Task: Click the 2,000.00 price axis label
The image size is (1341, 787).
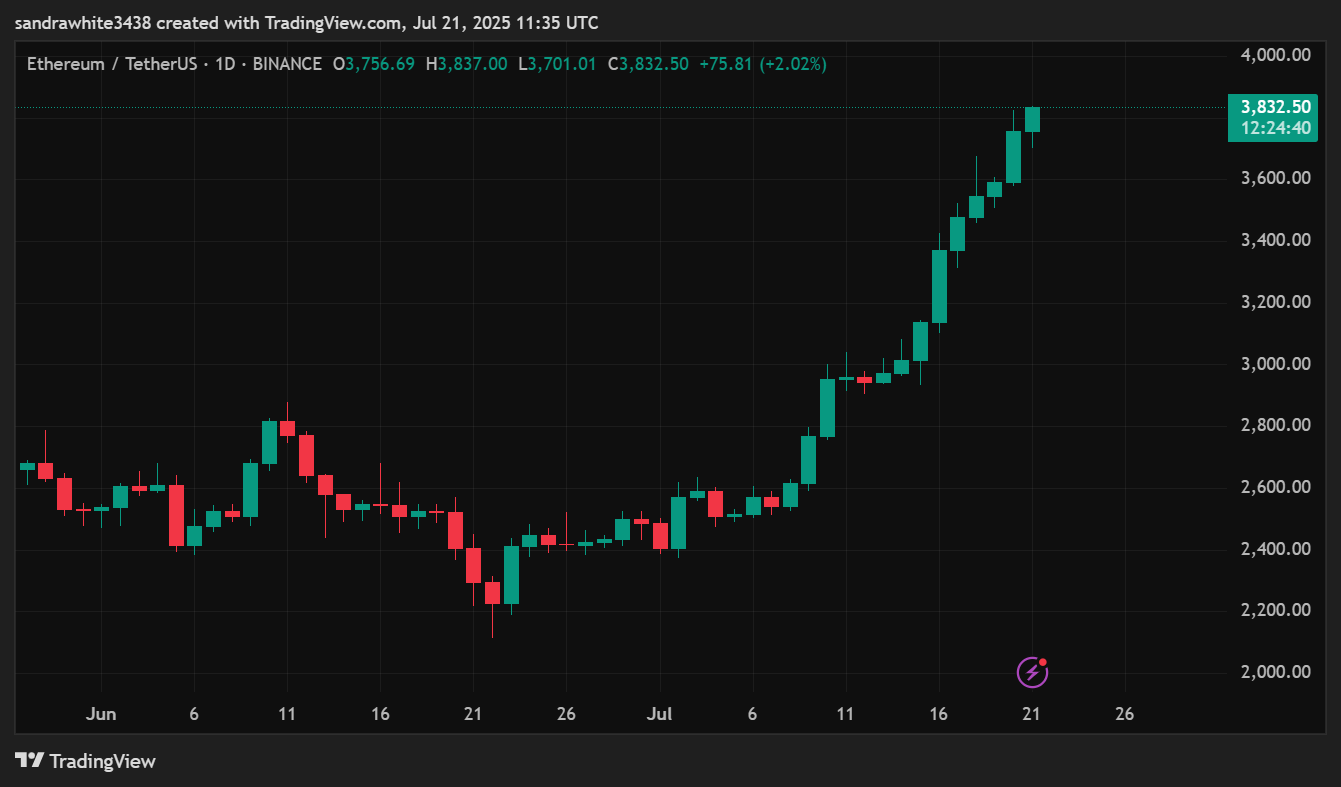Action: point(1275,672)
